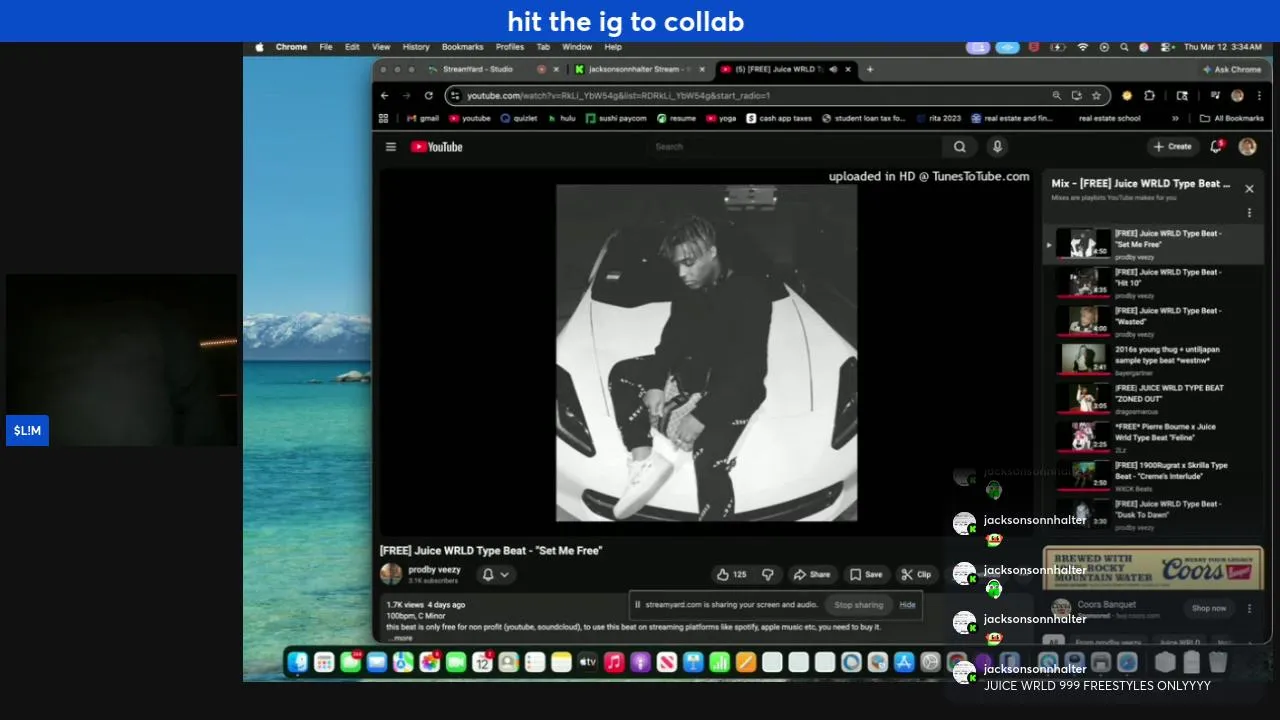The width and height of the screenshot is (1280, 720).
Task: Open the Bookmarks menu
Action: (x=462, y=47)
